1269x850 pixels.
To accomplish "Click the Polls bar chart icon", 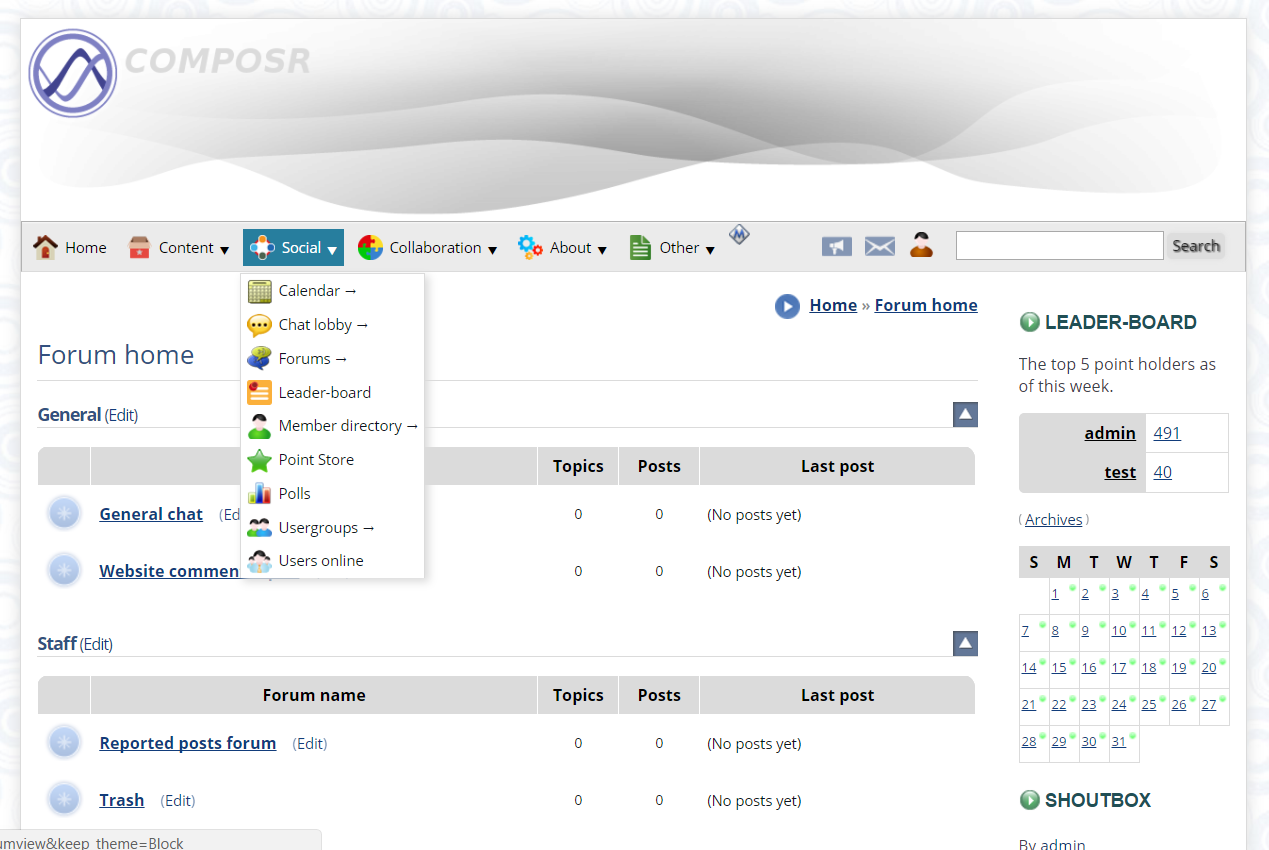I will [x=260, y=494].
